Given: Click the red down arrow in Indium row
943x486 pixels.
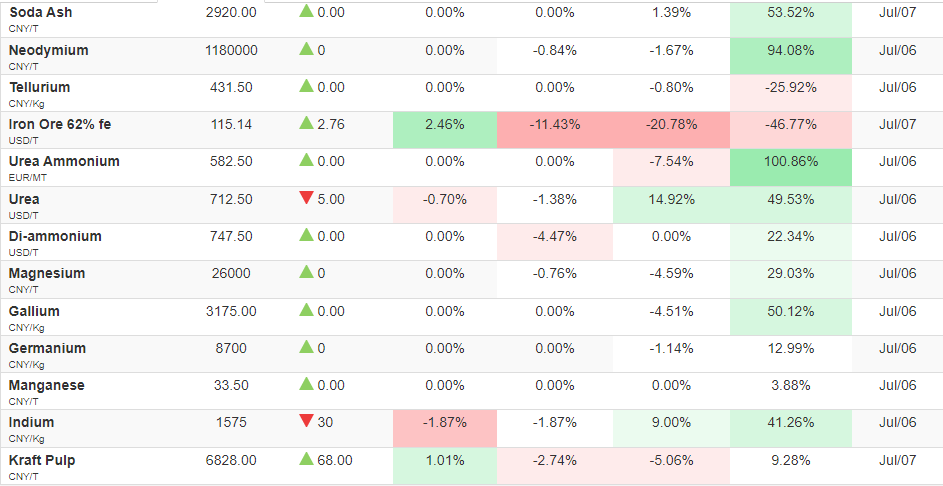Looking at the screenshot, I should (x=307, y=422).
